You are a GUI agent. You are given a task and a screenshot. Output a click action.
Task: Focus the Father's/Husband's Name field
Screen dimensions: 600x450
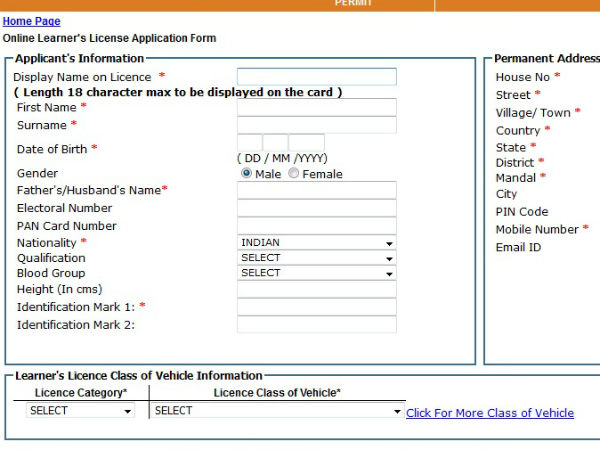click(316, 190)
